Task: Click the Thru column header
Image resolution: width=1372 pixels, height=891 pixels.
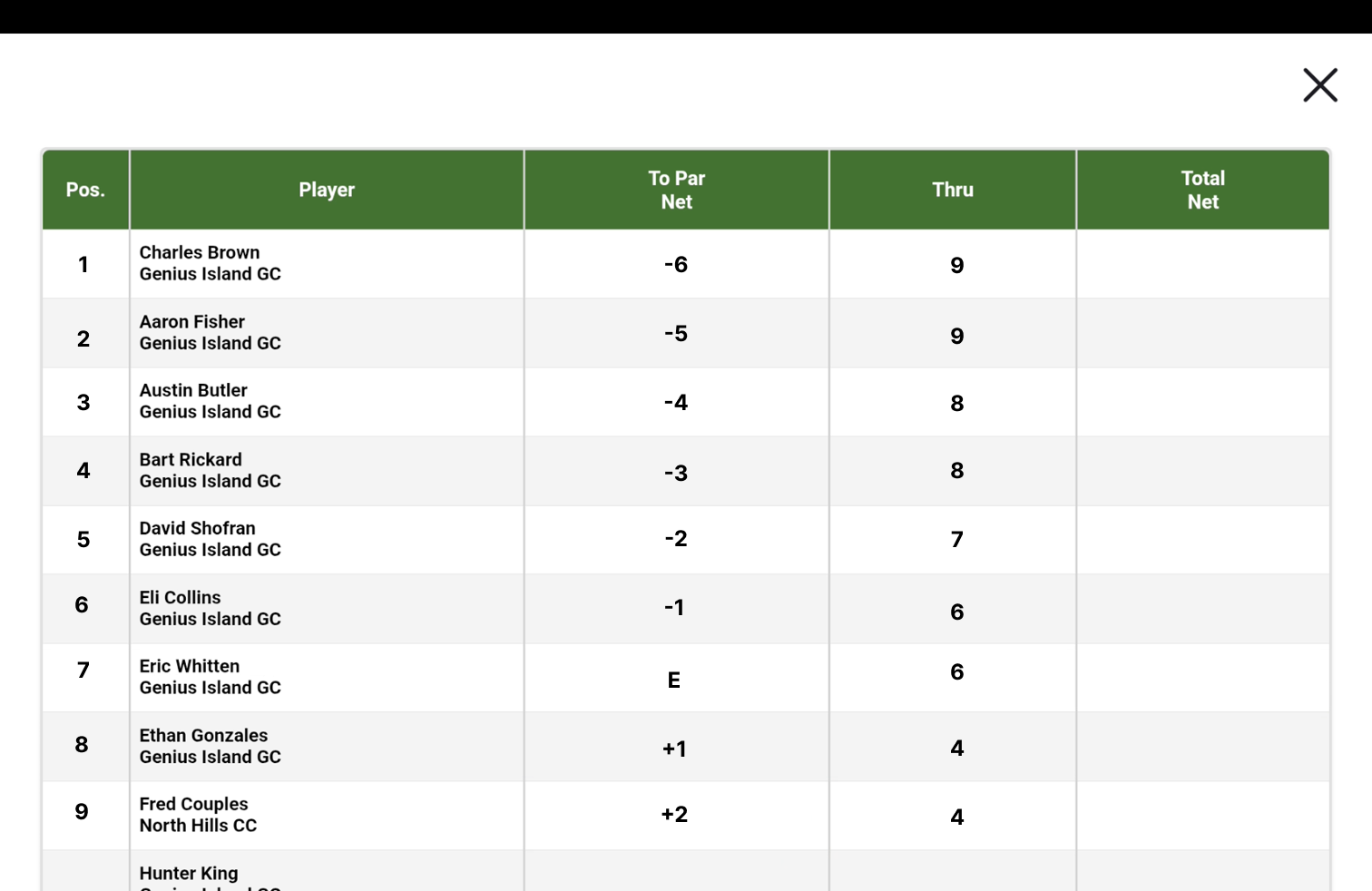Action: click(952, 190)
